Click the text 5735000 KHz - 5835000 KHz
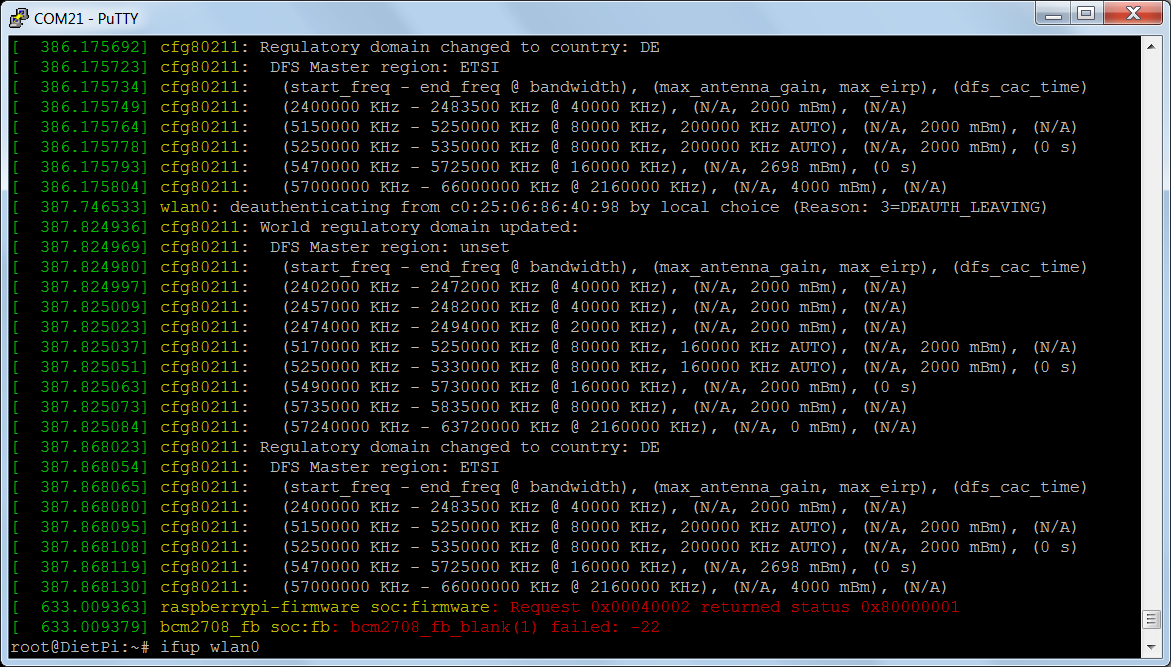This screenshot has height=667, width=1171. tap(414, 407)
